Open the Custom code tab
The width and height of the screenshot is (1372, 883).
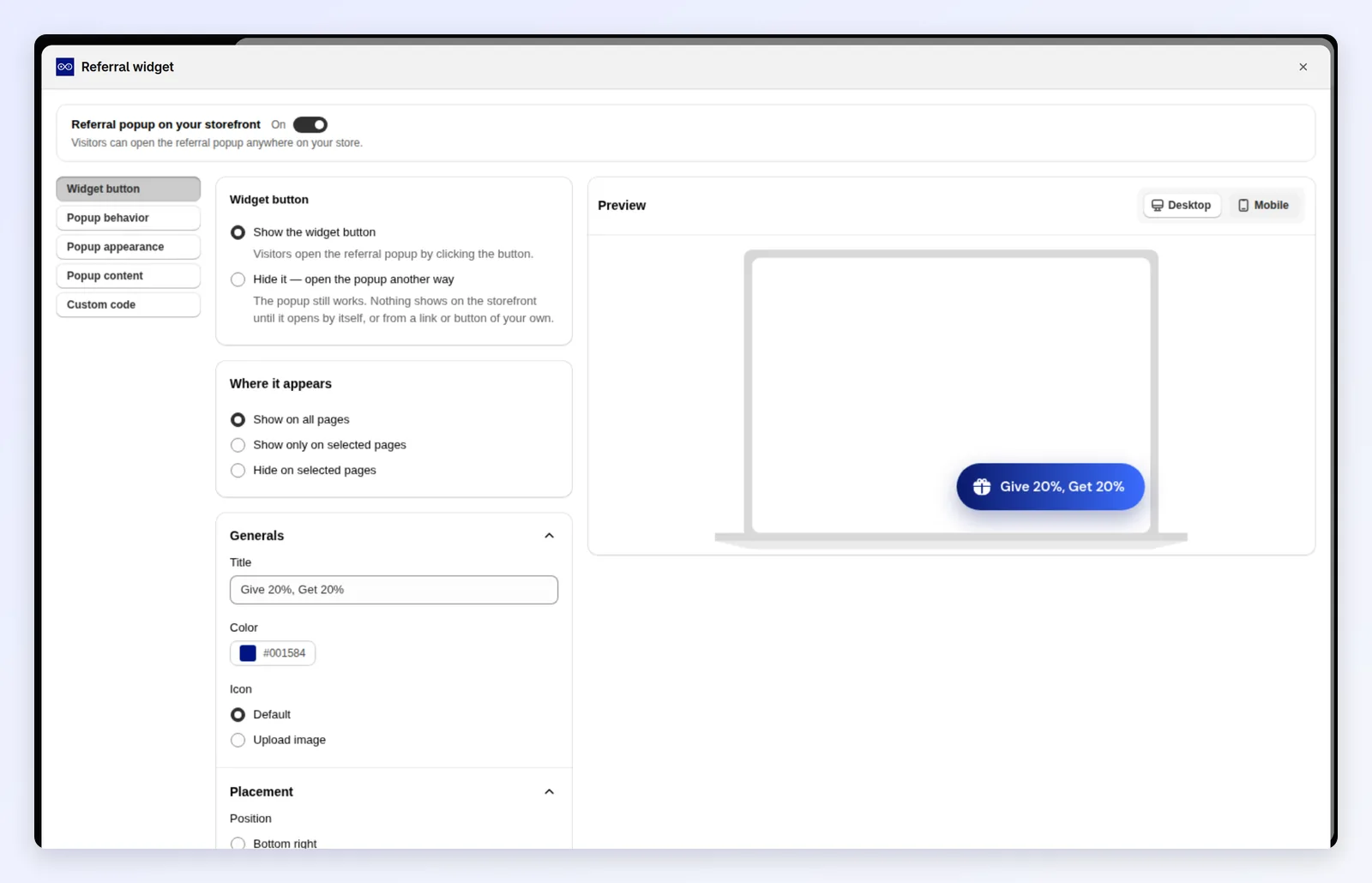[129, 304]
